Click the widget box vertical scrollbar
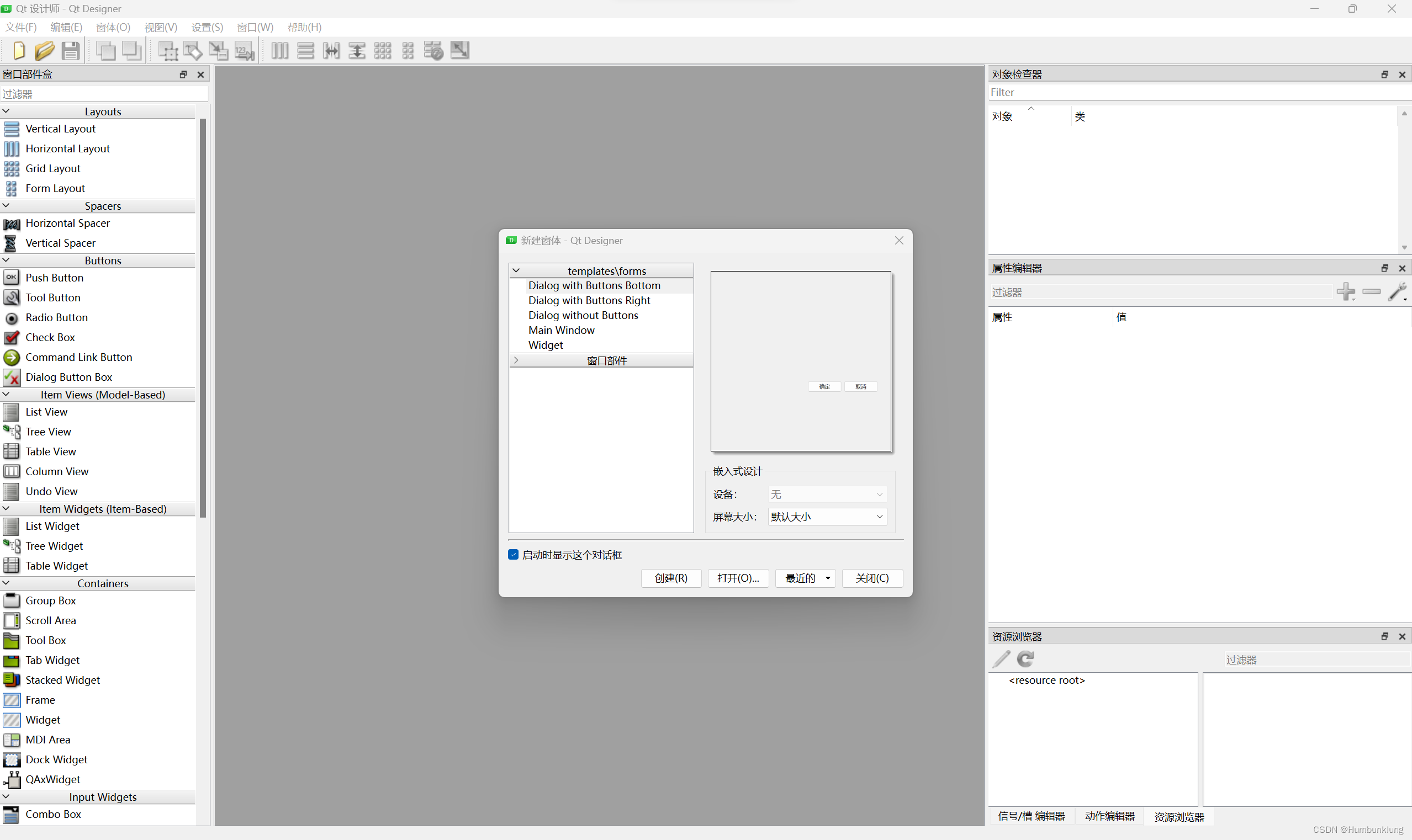Image resolution: width=1412 pixels, height=840 pixels. (x=203, y=317)
